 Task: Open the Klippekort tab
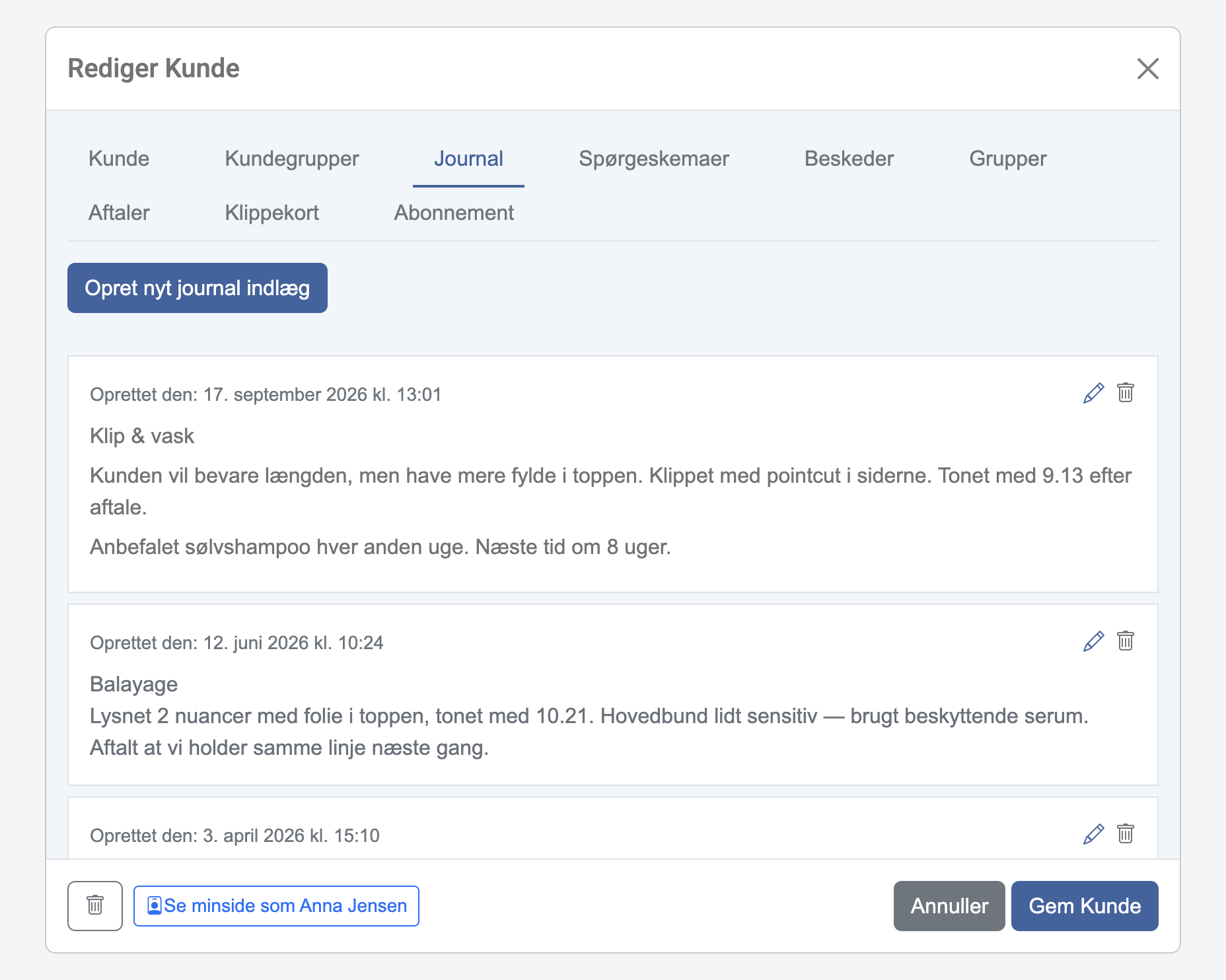[271, 213]
